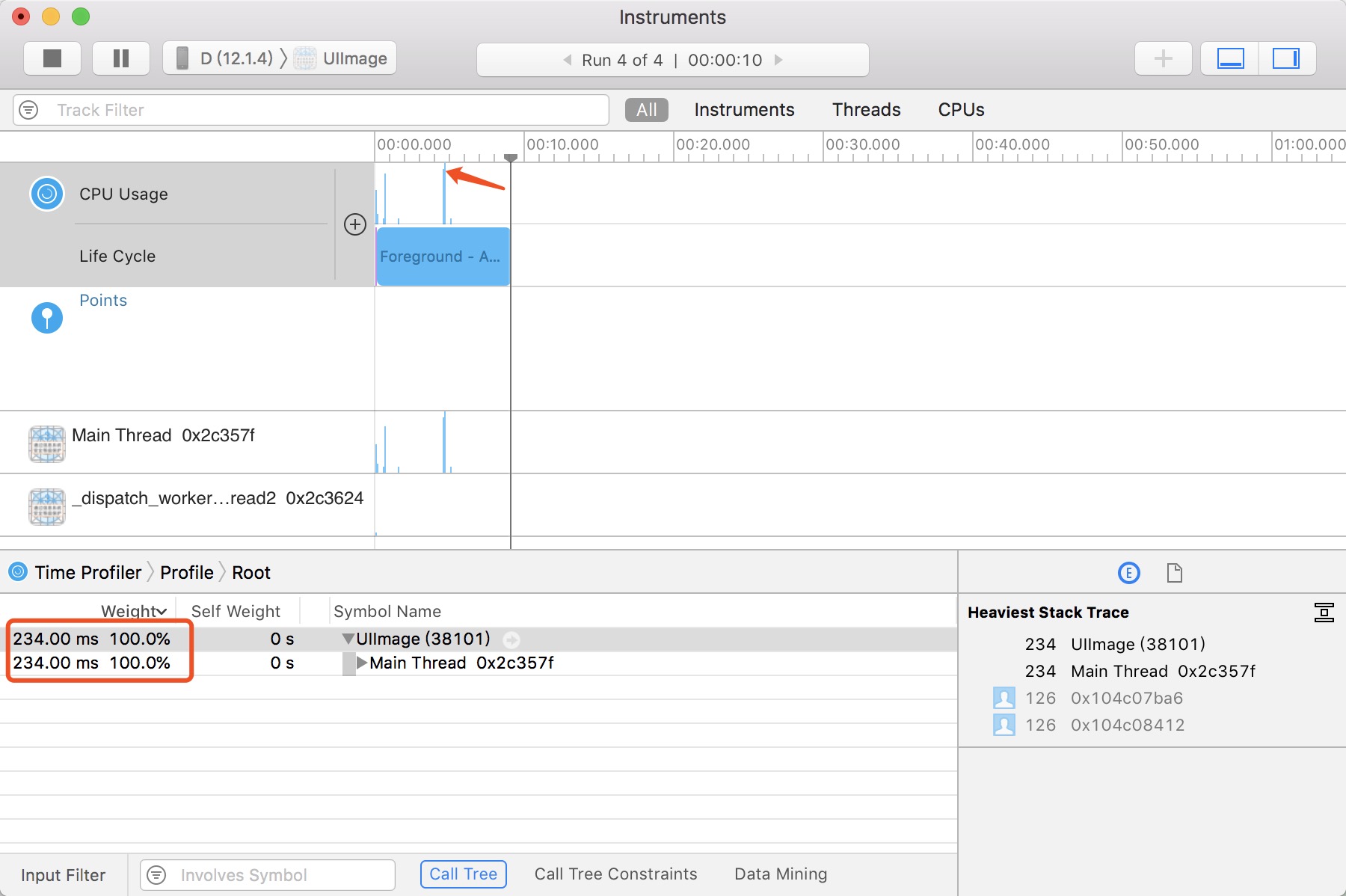1346x896 pixels.
Task: Select the Life Cycle track label
Action: [x=117, y=256]
